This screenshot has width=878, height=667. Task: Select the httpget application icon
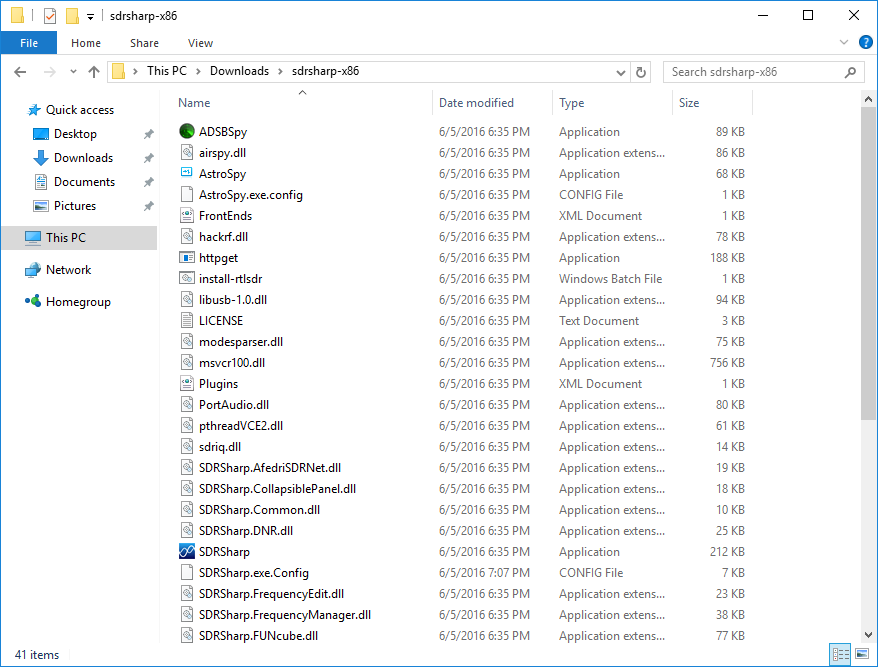(186, 258)
